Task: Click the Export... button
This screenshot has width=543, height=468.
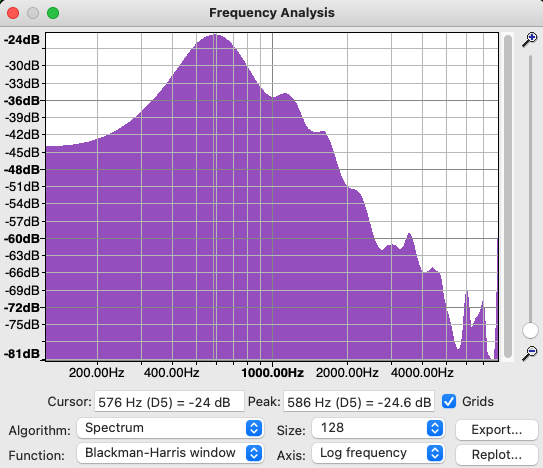Action: (x=497, y=430)
